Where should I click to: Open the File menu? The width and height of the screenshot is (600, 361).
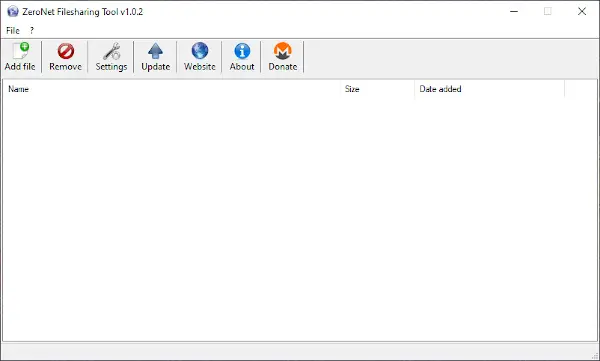(x=13, y=30)
